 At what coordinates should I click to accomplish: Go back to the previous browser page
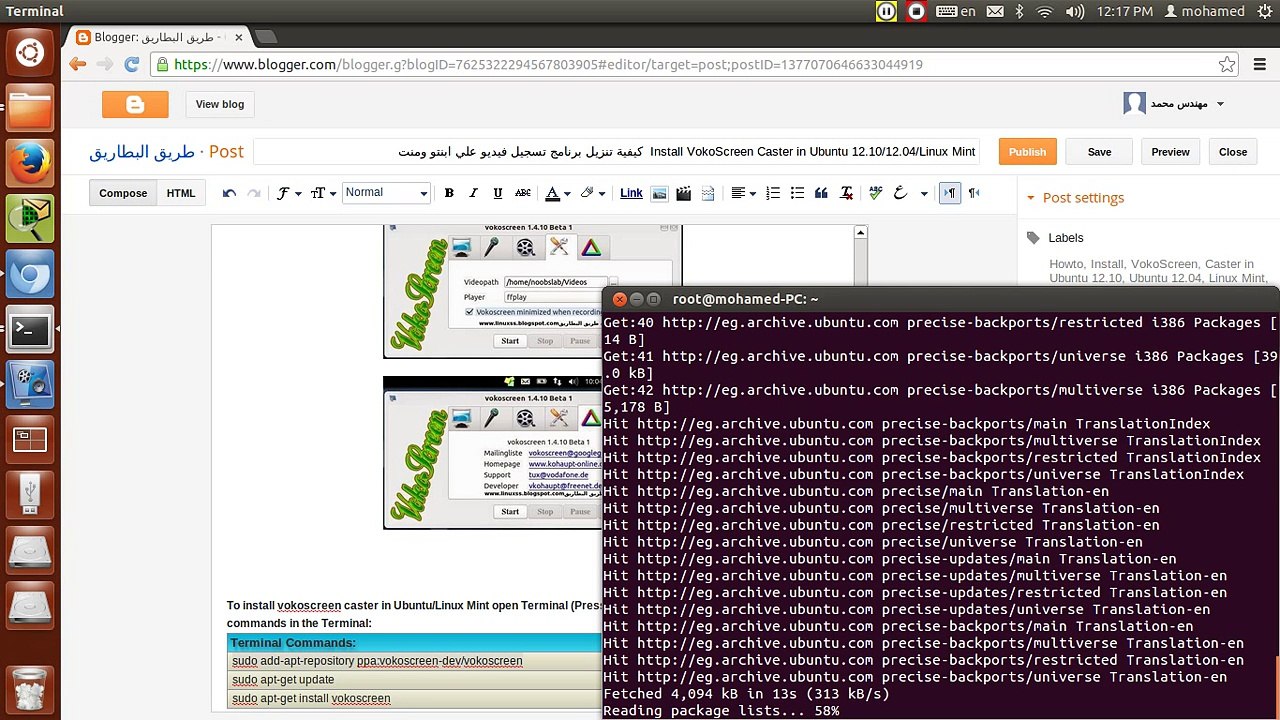coord(78,64)
